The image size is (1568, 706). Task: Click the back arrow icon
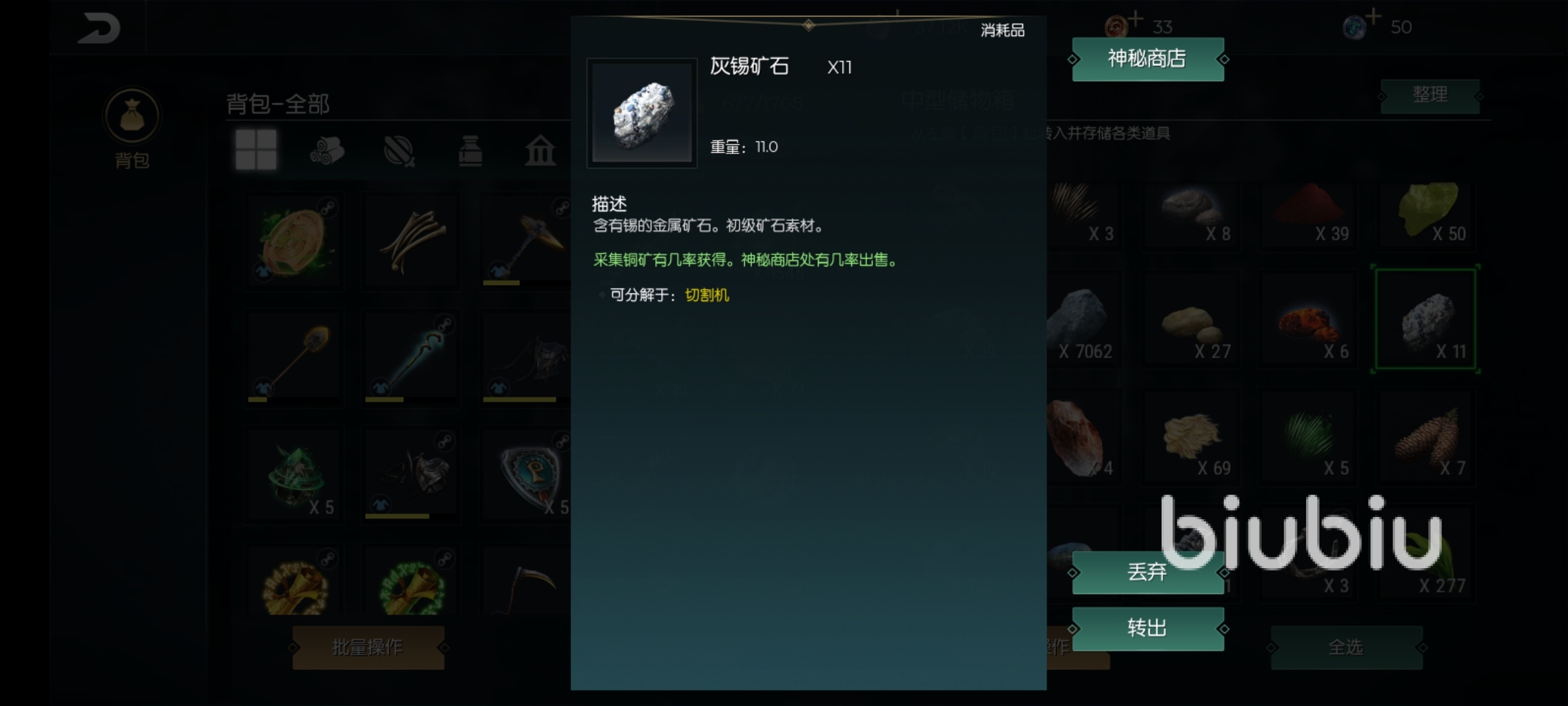99,29
